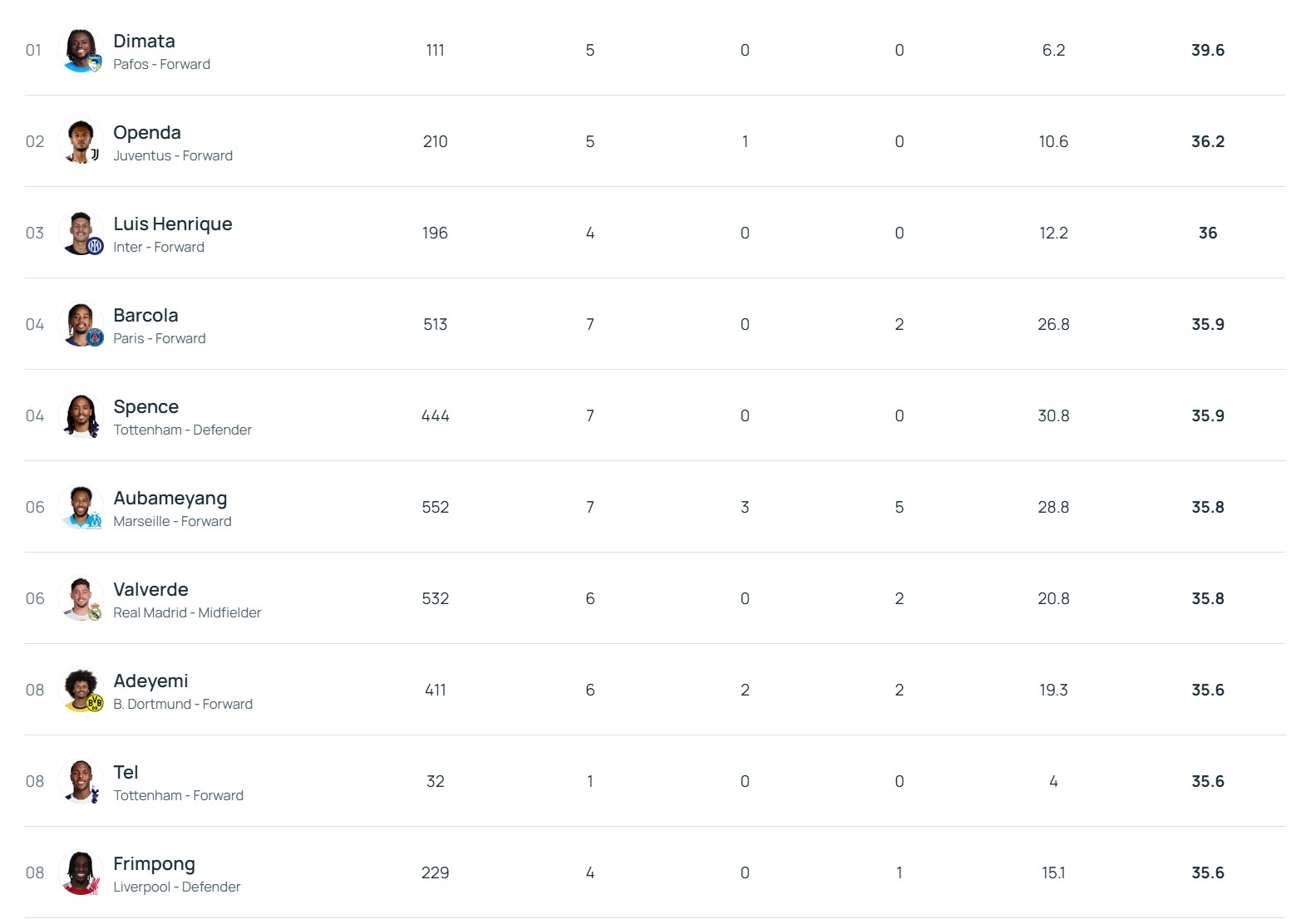Click Dimata's top speed value 39.6
The height and width of the screenshot is (924, 1296).
(1207, 51)
